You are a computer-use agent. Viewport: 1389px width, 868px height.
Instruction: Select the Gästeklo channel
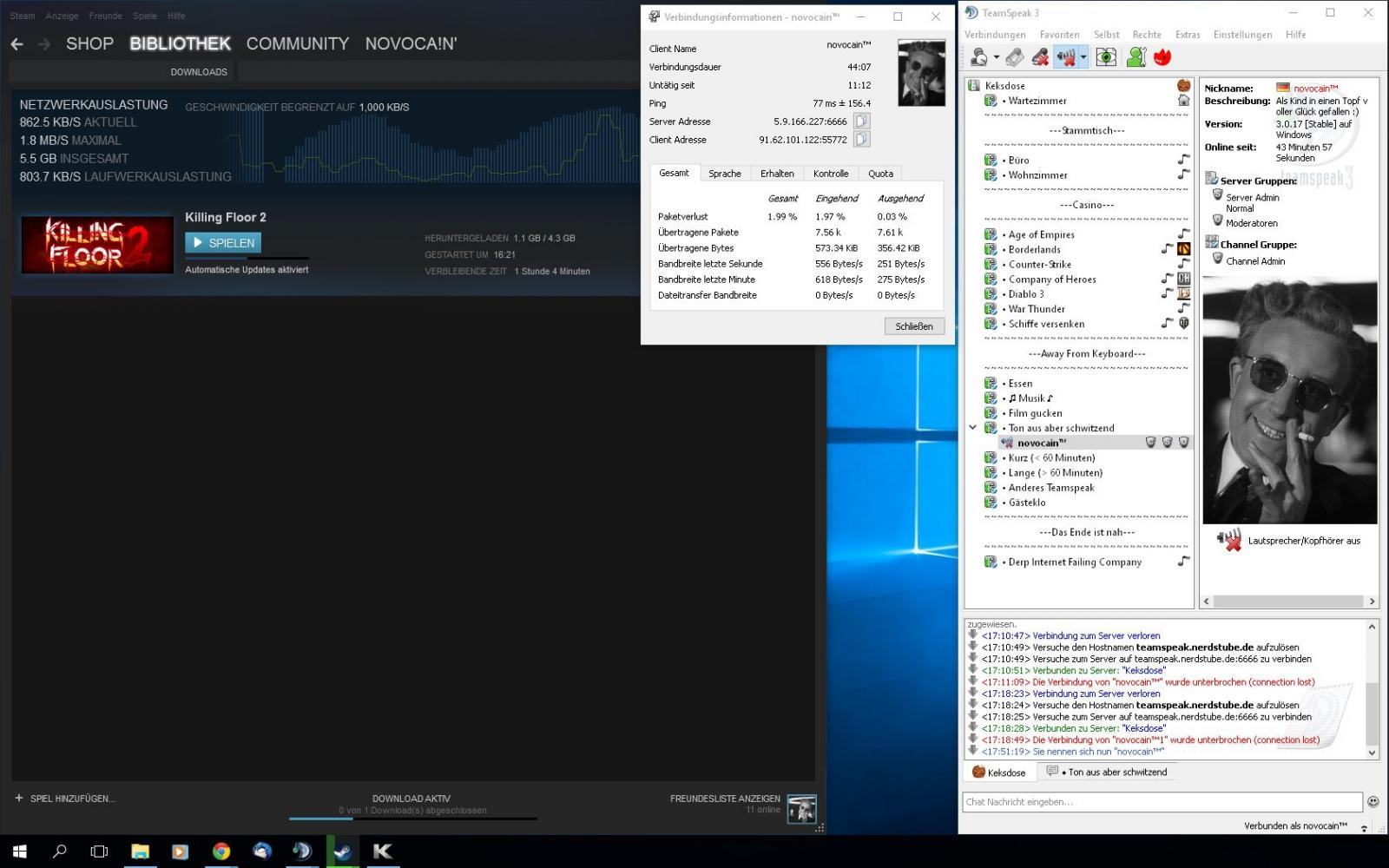1026,503
